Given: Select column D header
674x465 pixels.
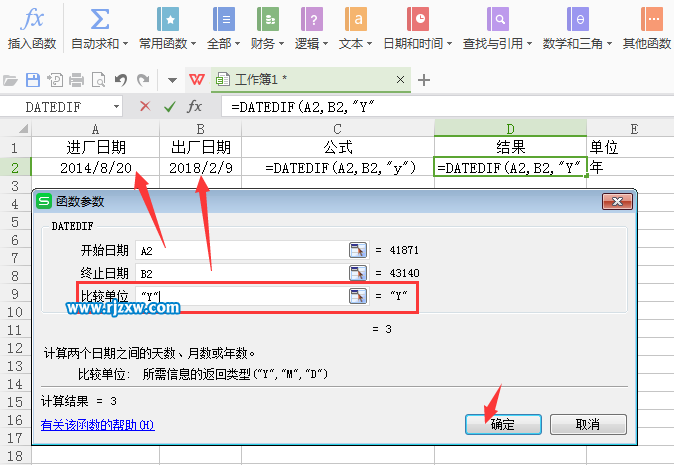Looking at the screenshot, I should 510,129.
